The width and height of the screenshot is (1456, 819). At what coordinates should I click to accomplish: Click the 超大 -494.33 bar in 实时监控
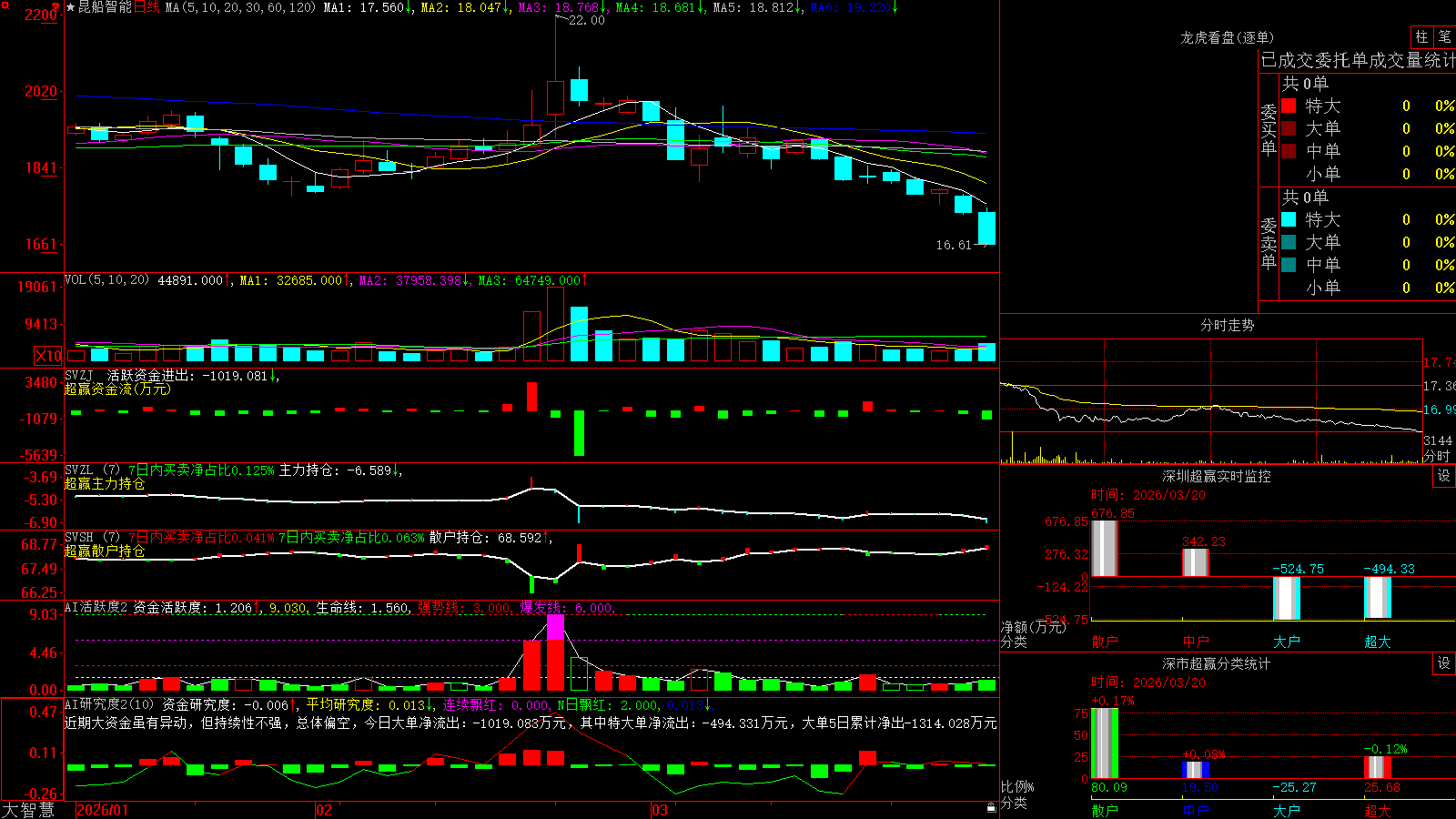[1378, 597]
